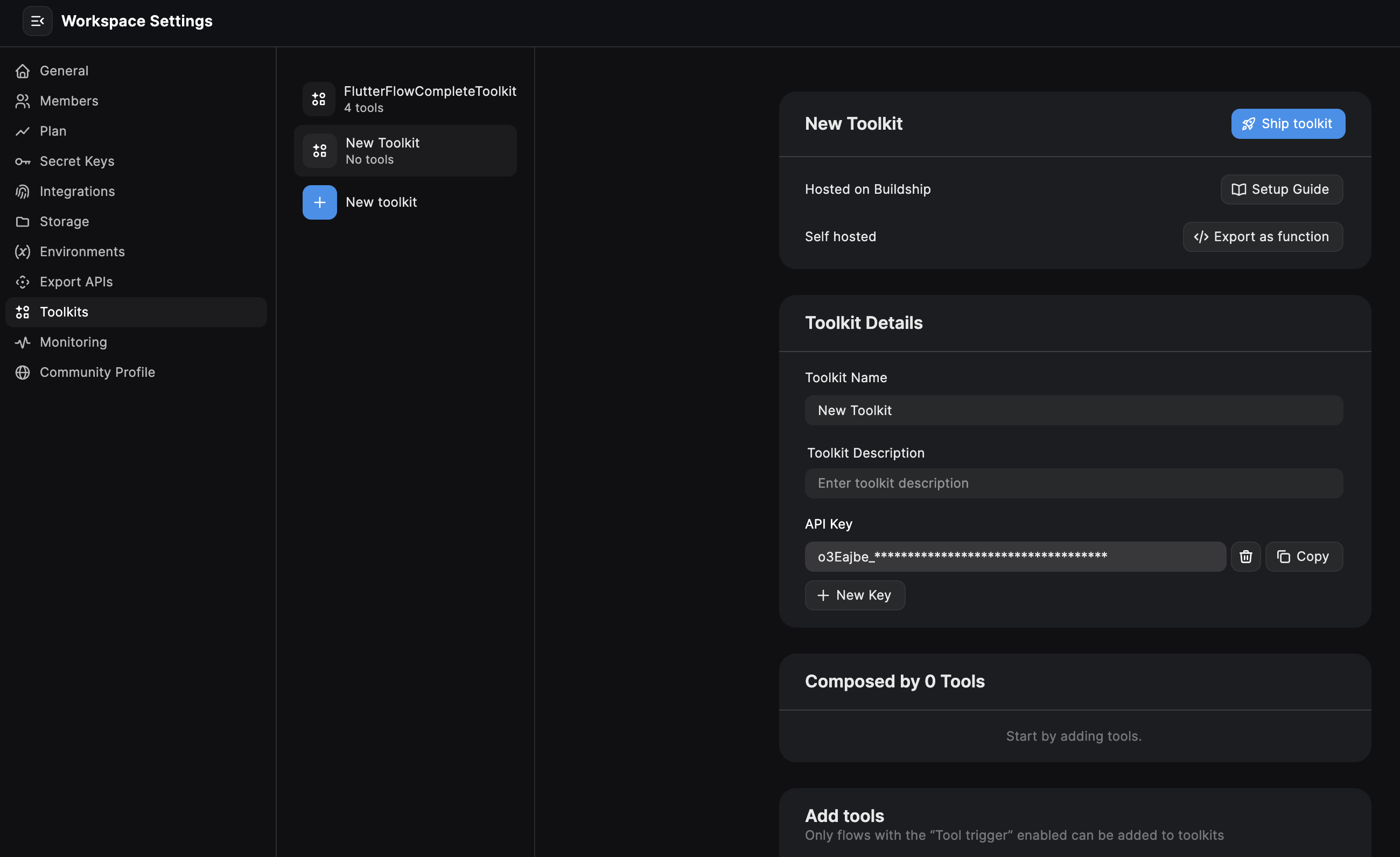
Task: Select the Storage sidebar item
Action: click(64, 221)
